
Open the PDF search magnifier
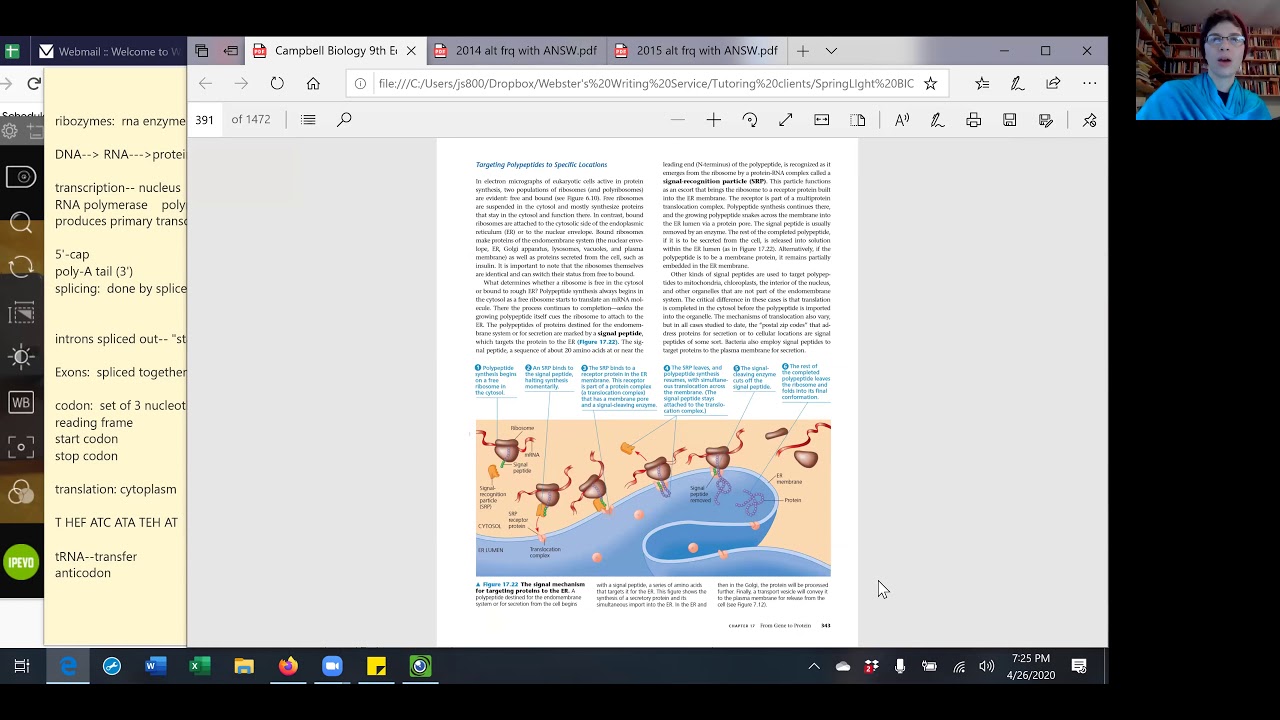[x=344, y=120]
